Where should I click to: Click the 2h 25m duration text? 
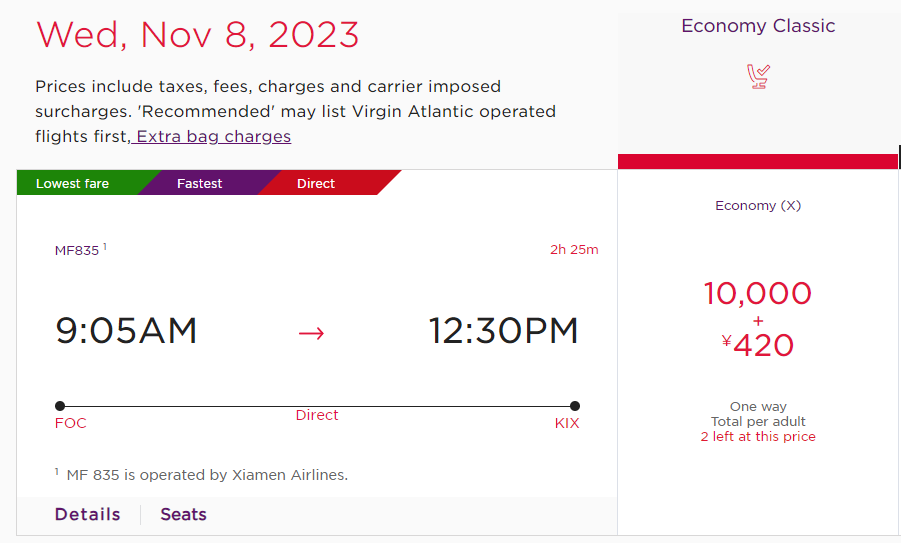(x=574, y=249)
